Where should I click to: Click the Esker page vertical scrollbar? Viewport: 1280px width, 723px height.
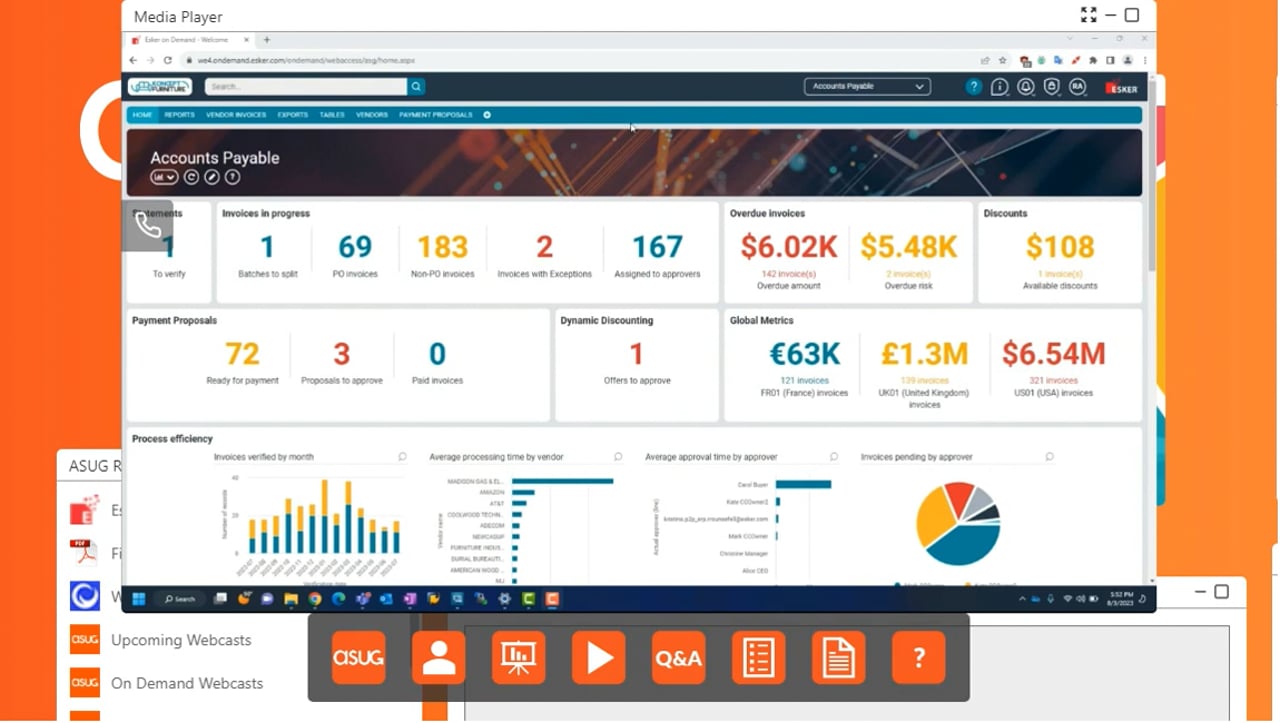1150,176
